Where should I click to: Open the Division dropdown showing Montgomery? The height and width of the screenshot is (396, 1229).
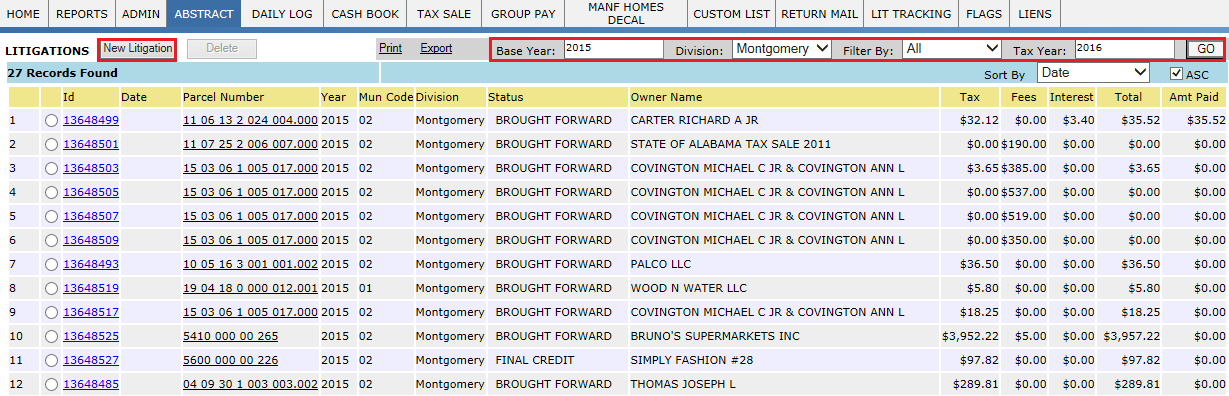(x=782, y=49)
